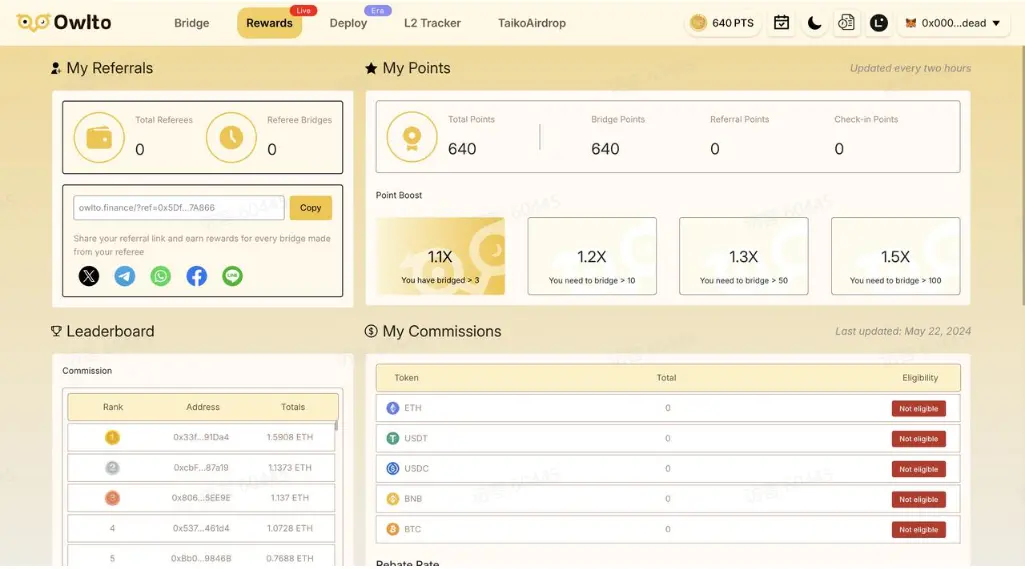Share referral link on X

click(x=89, y=275)
